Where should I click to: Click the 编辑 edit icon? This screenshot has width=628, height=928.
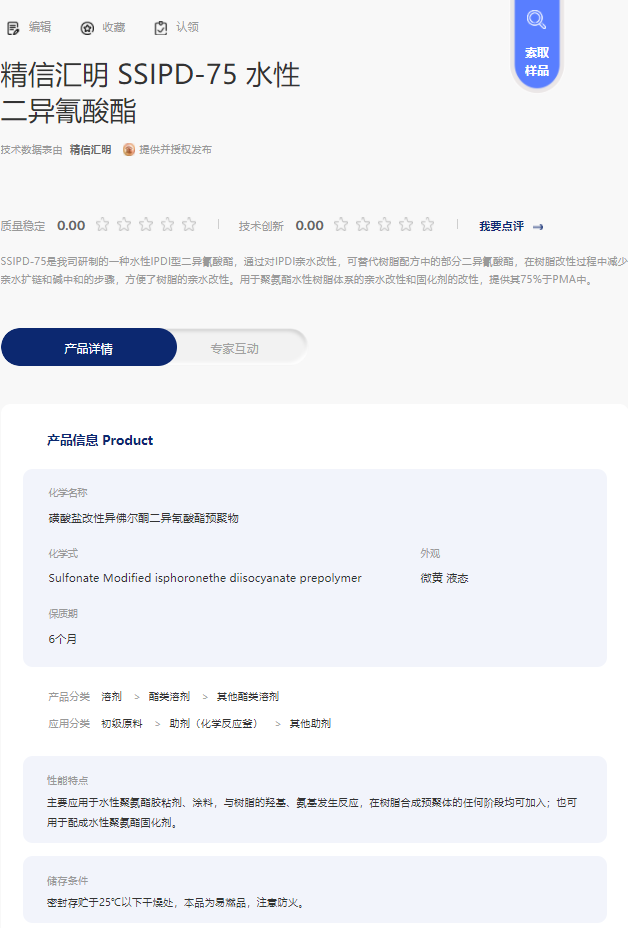(x=13, y=28)
